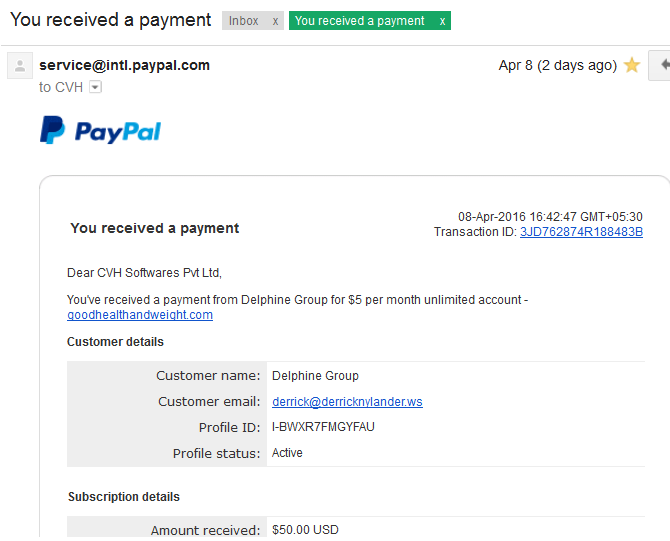Click the 'Apr 8 (2 days ago)' date
The width and height of the screenshot is (670, 541).
coord(558,65)
